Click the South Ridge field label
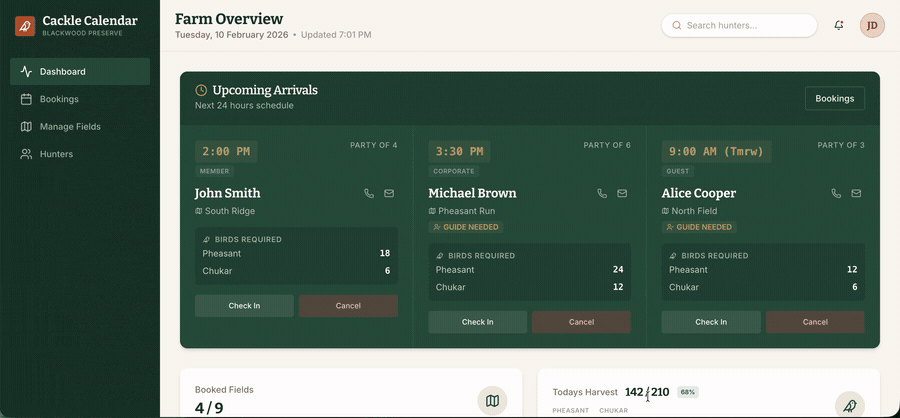900x418 pixels. pyautogui.click(x=230, y=211)
